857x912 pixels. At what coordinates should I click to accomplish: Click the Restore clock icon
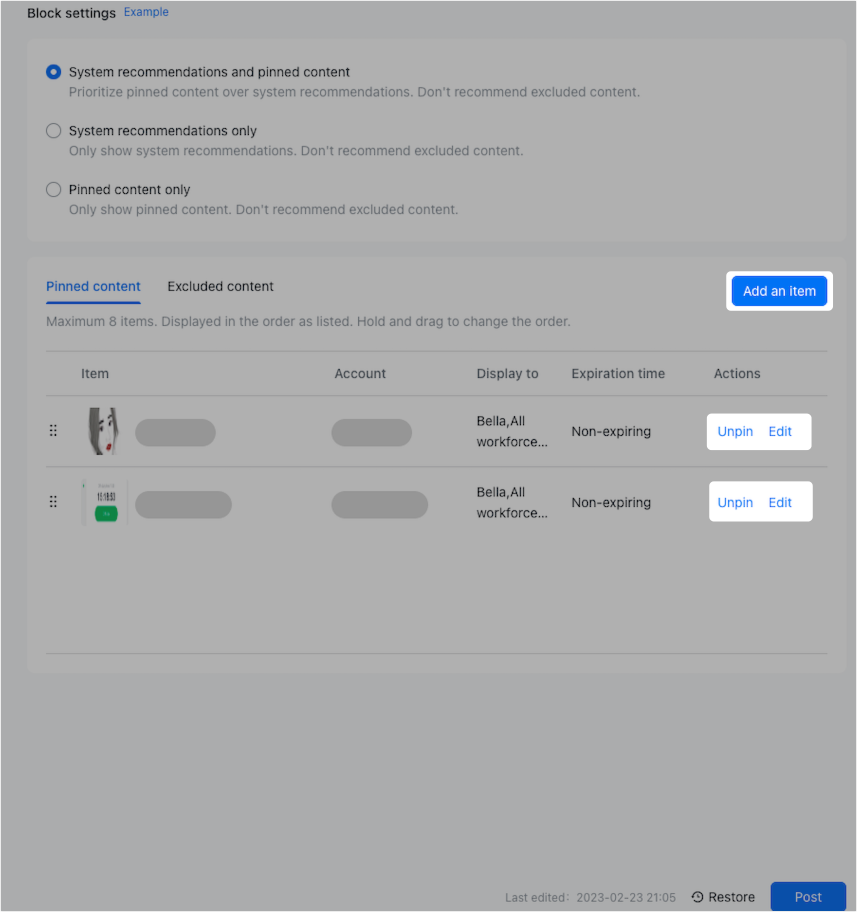click(698, 897)
